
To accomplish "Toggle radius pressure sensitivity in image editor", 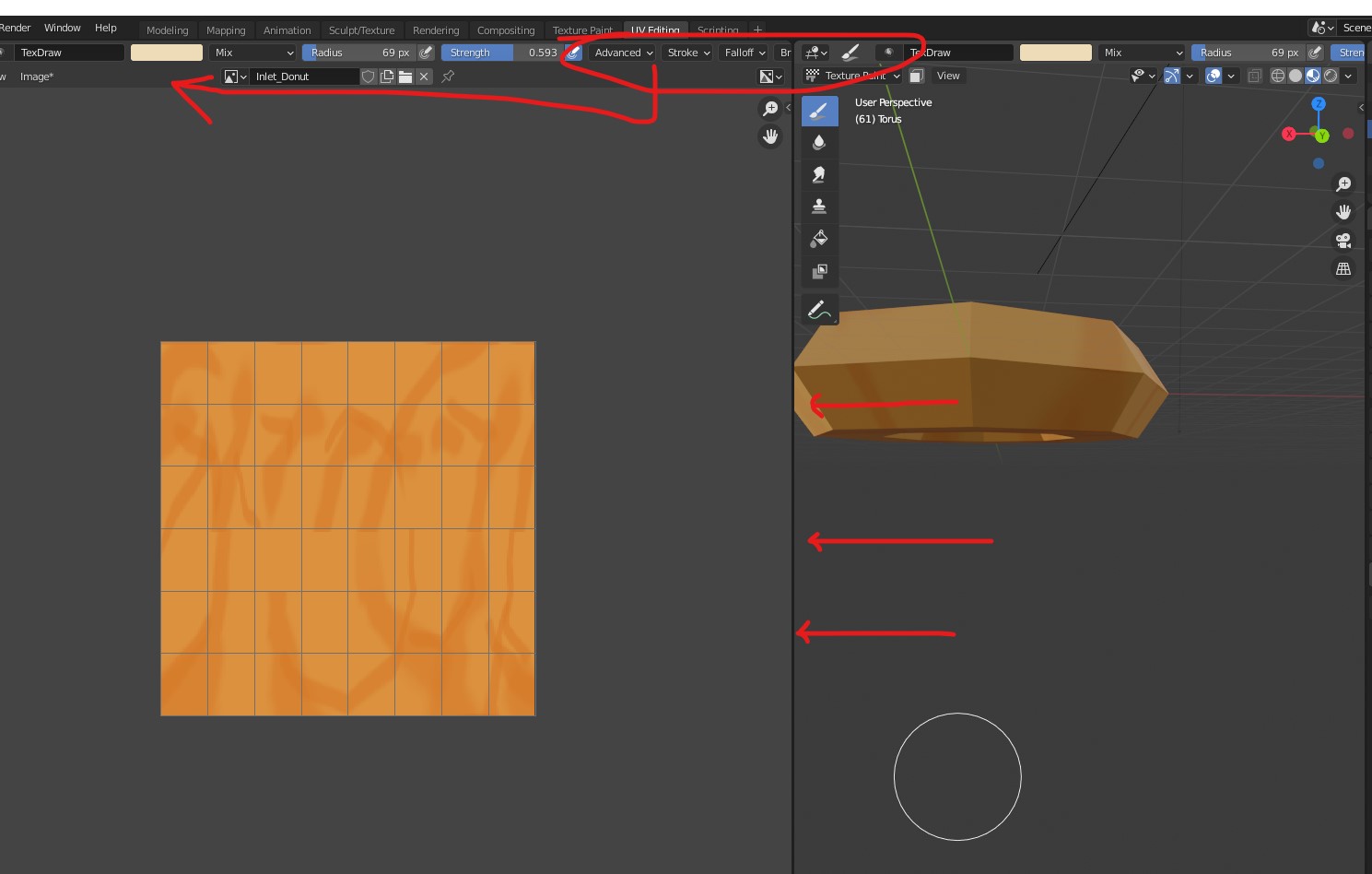I will point(426,53).
